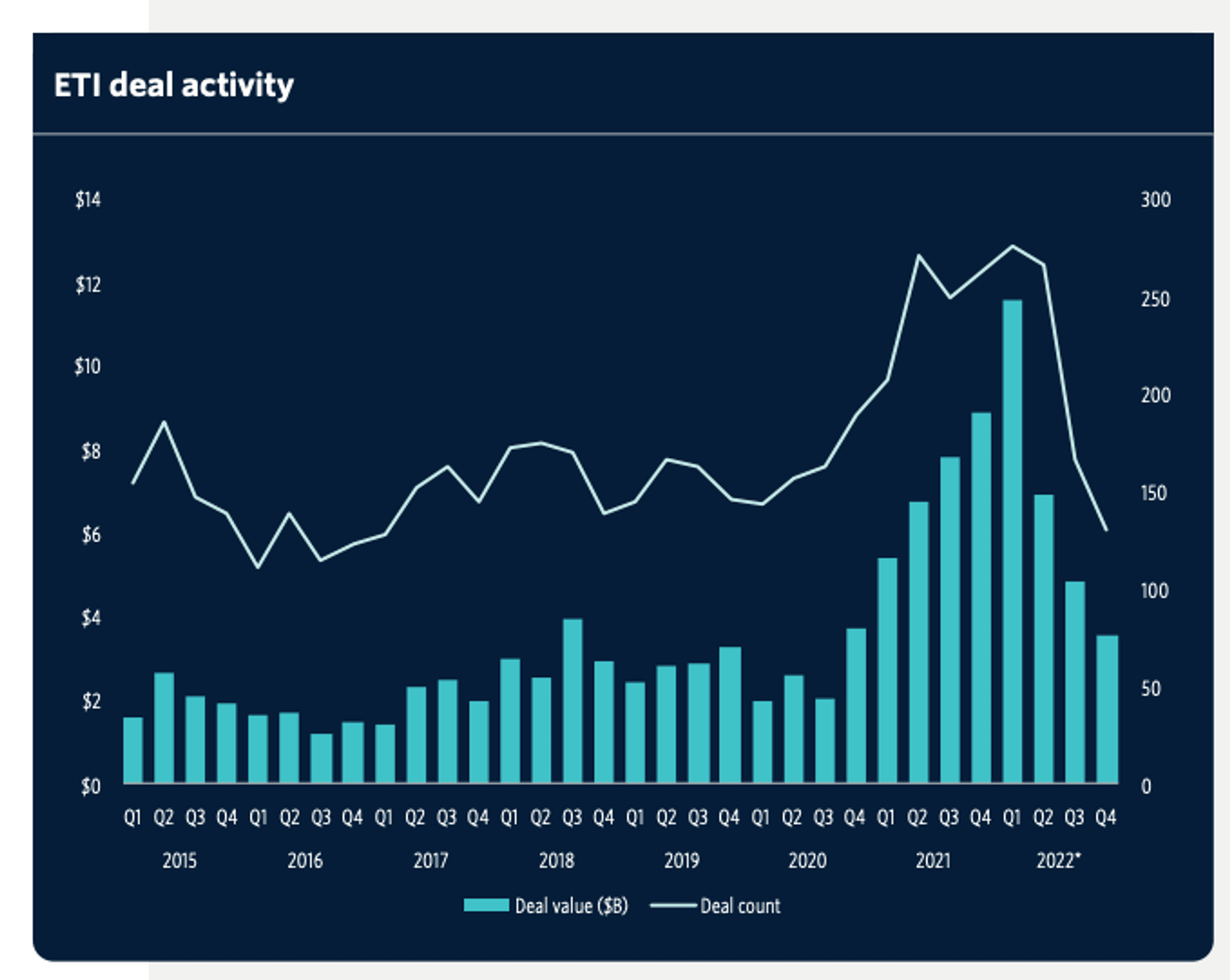1230x980 pixels.
Task: Click the deal count line point at Q2 2015
Action: click(164, 422)
